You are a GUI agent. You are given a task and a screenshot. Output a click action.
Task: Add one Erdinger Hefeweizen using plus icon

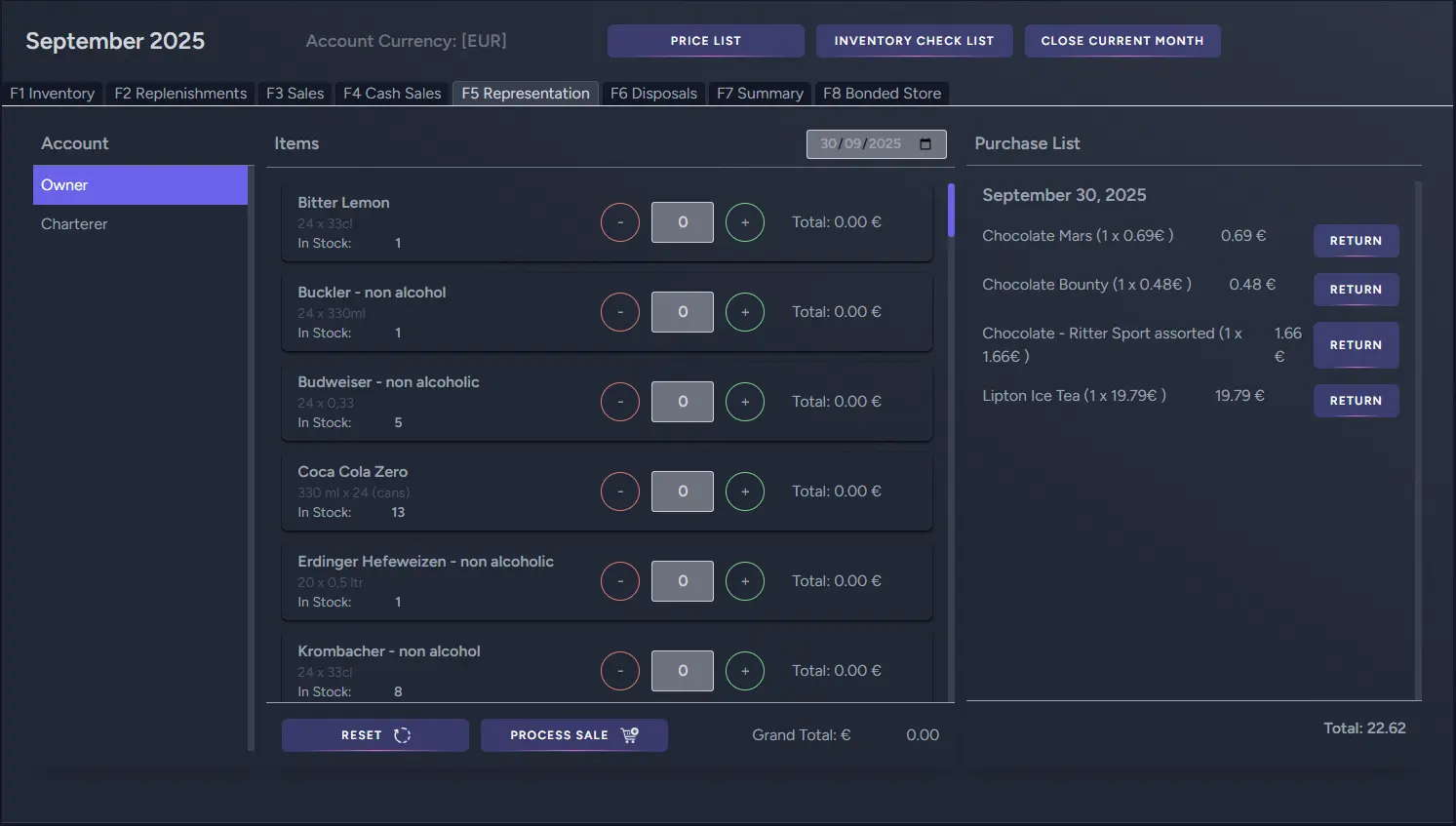click(x=745, y=581)
